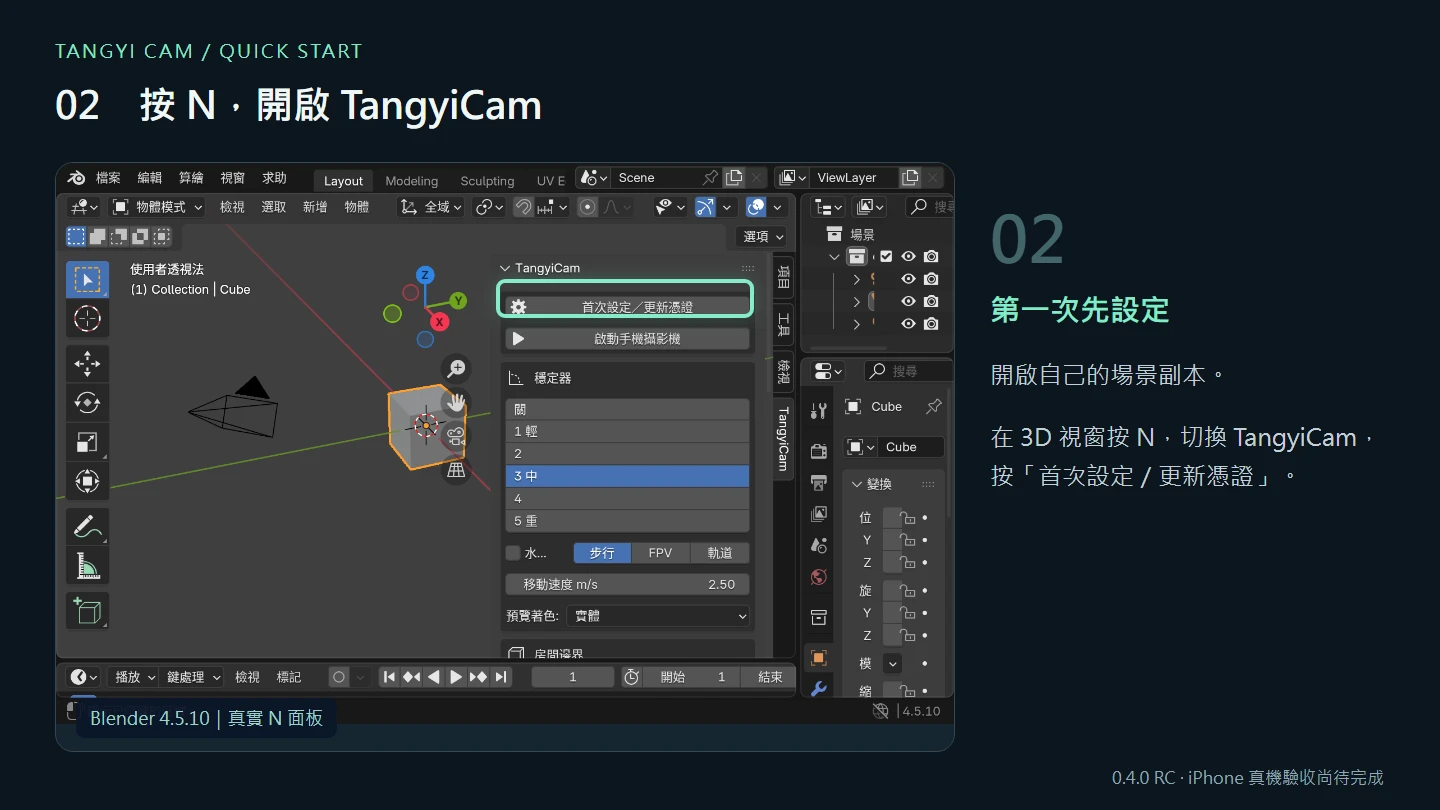Viewport: 1440px width, 810px height.
Task: Toggle Collection exclude checkbox in outliner
Action: click(x=886, y=257)
